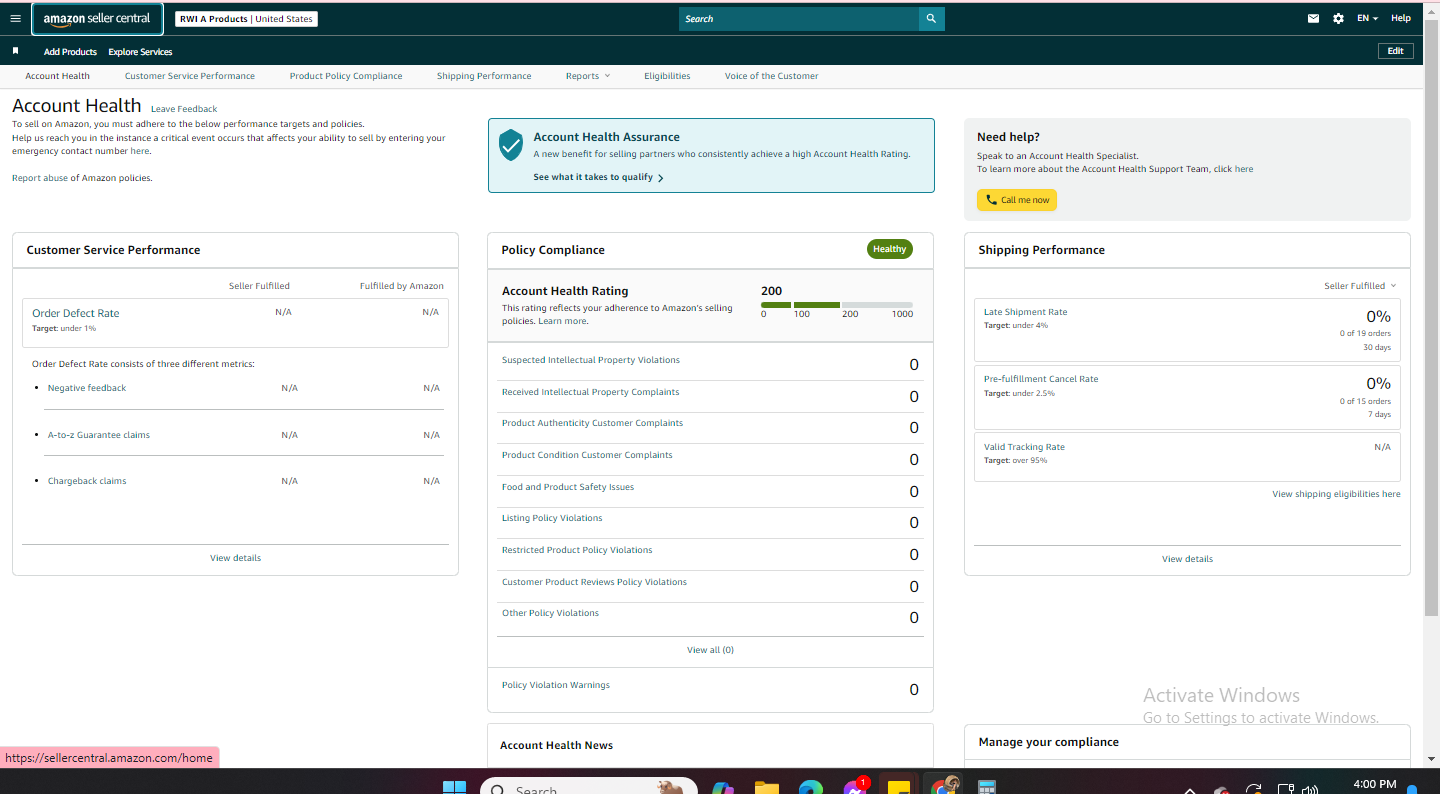The image size is (1440, 794).
Task: Go to the Shipping Performance tab
Action: coord(484,76)
